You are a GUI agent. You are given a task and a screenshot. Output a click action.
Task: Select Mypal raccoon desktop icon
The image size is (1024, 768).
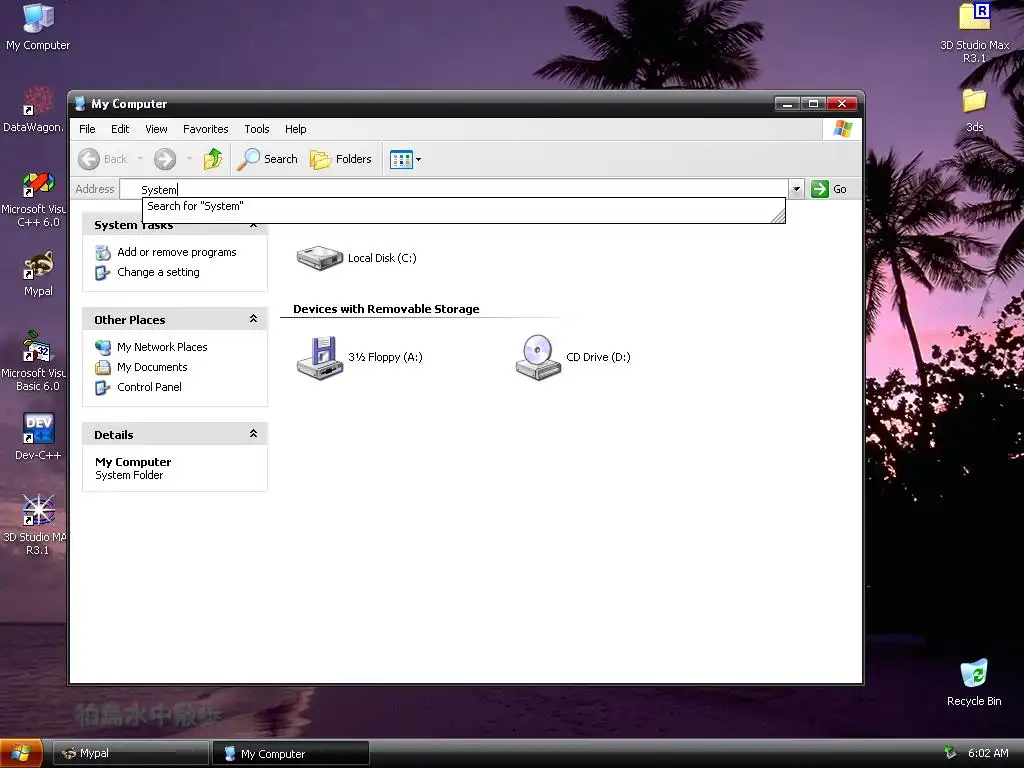[x=38, y=274]
